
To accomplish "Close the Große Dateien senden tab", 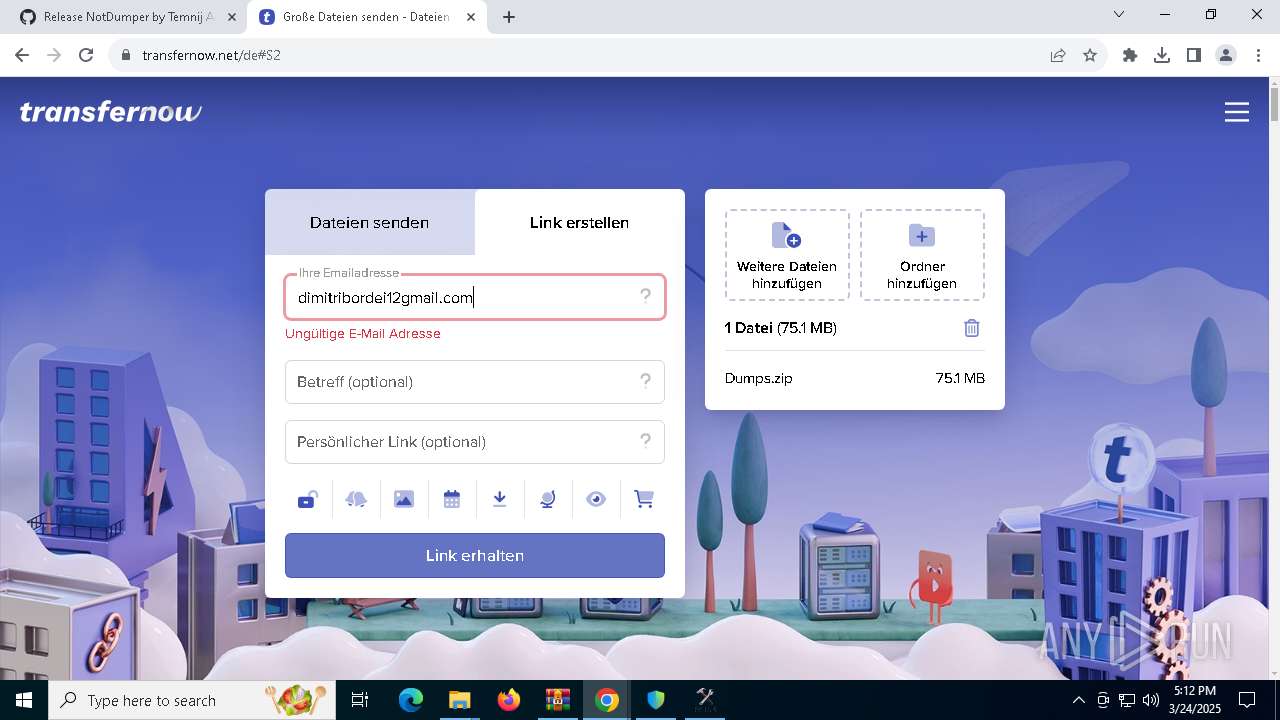I will pyautogui.click(x=471, y=17).
